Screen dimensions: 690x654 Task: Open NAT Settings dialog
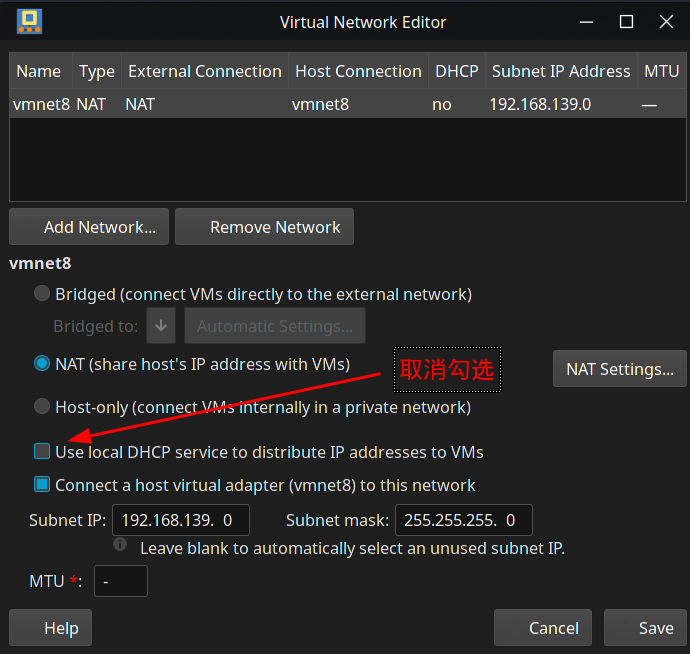click(x=620, y=369)
